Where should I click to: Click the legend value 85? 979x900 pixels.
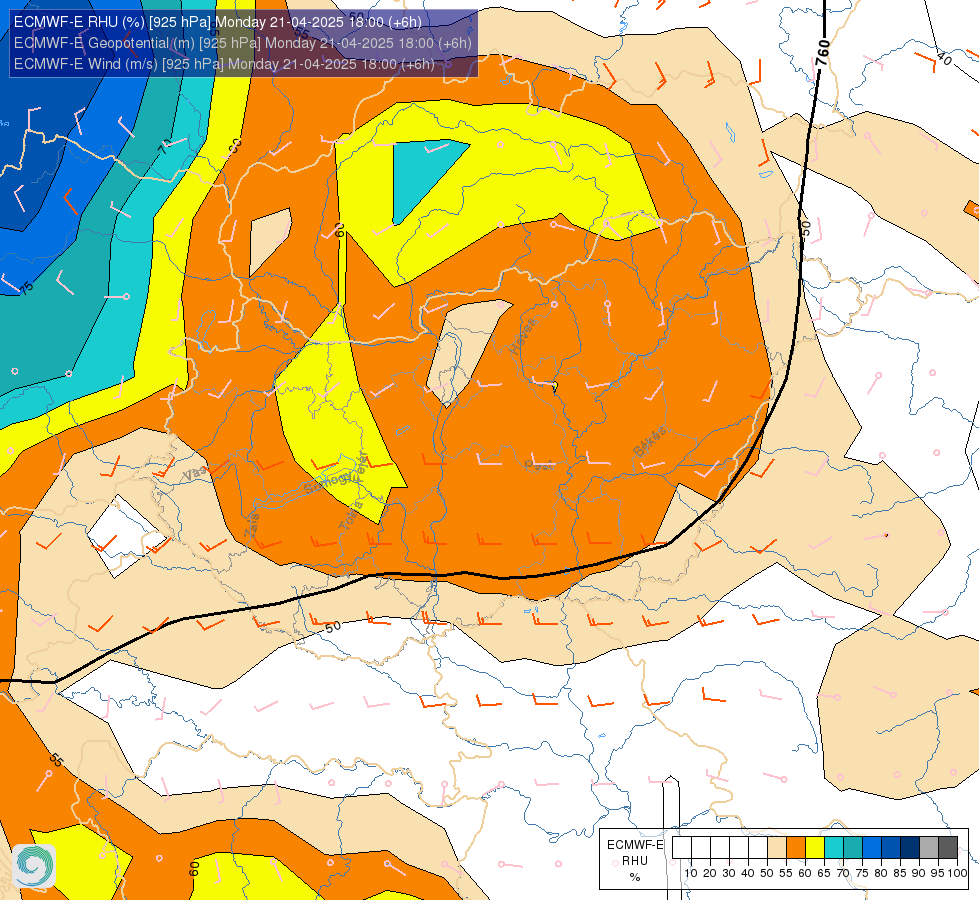click(900, 873)
